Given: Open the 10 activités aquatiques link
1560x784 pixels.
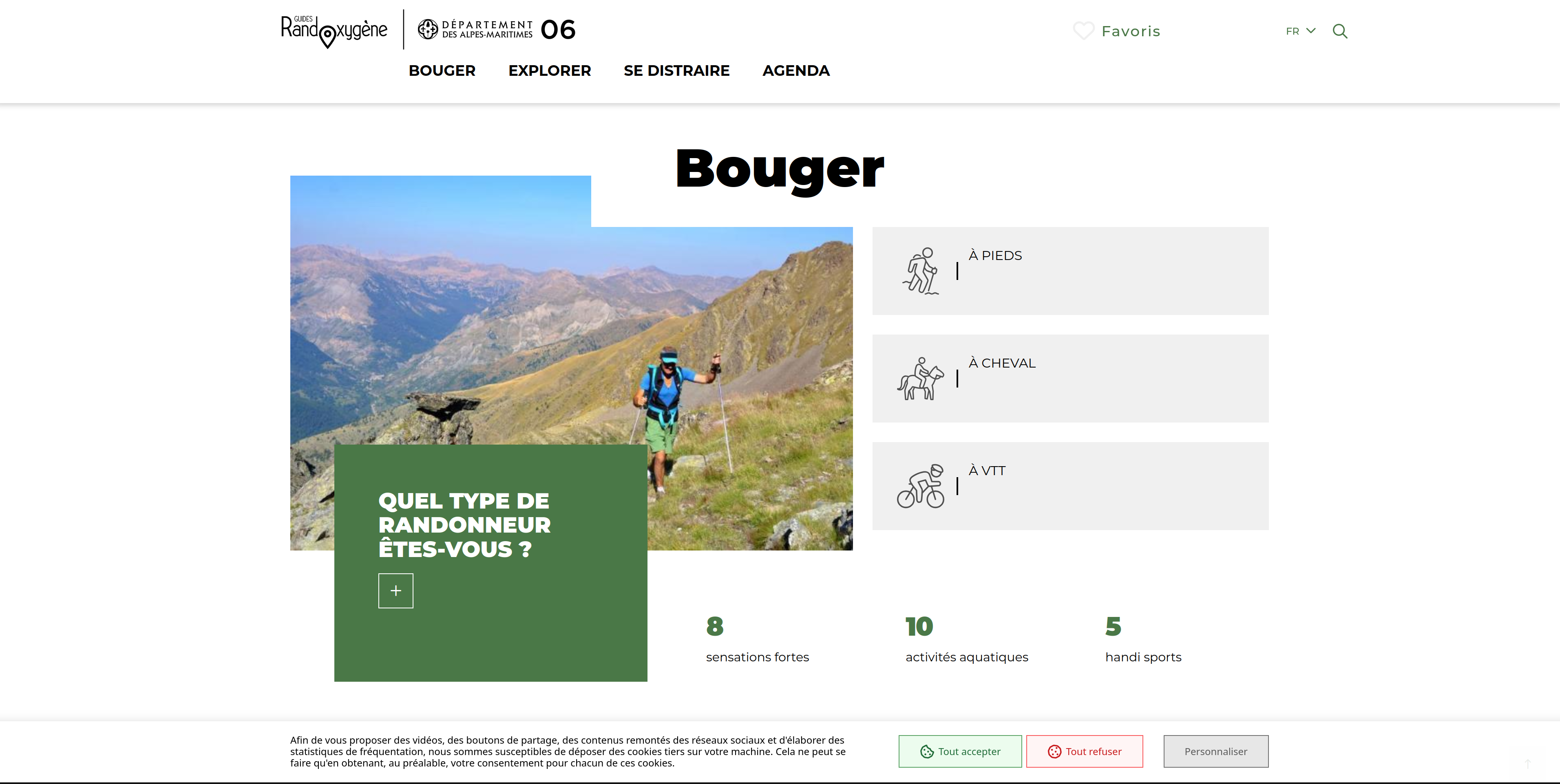Looking at the screenshot, I should (966, 639).
